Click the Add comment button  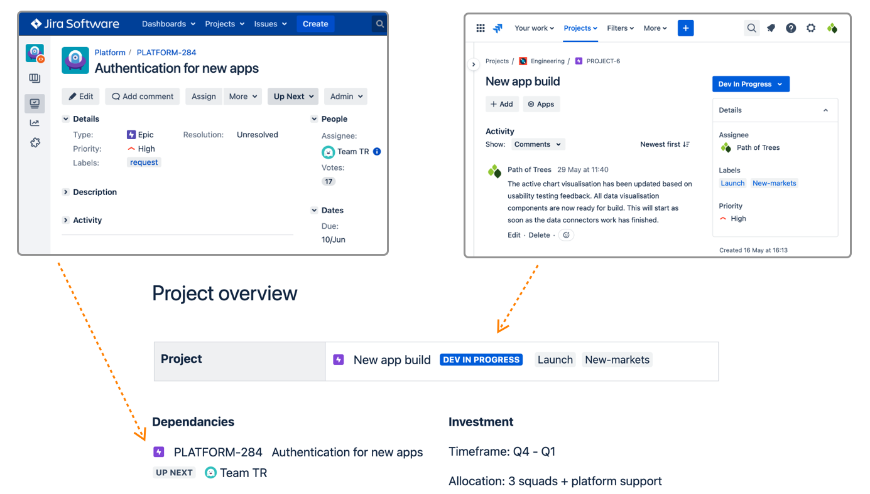pyautogui.click(x=143, y=96)
